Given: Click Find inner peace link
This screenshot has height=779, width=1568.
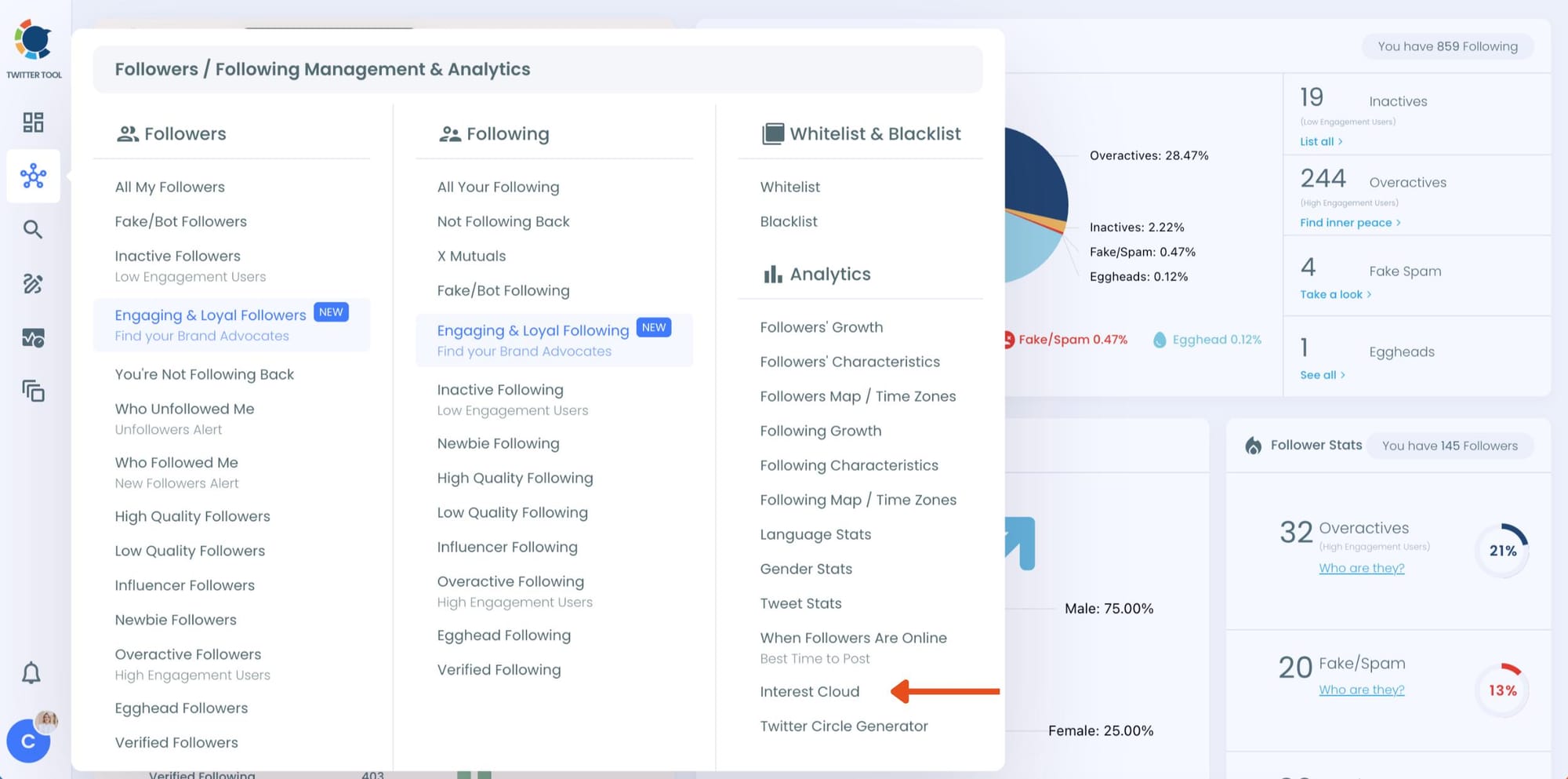Looking at the screenshot, I should 1350,223.
